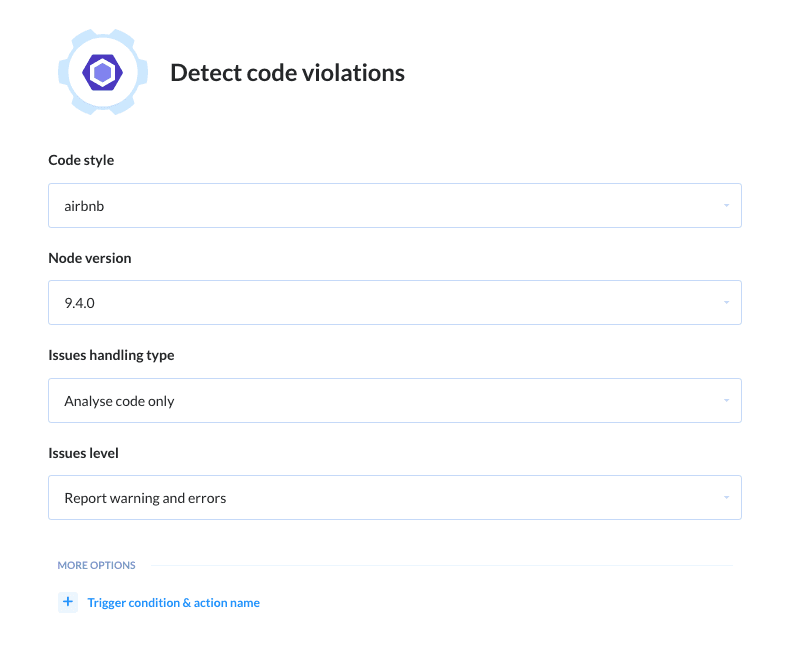Click the Detect code violations title
792x660 pixels.
287,73
